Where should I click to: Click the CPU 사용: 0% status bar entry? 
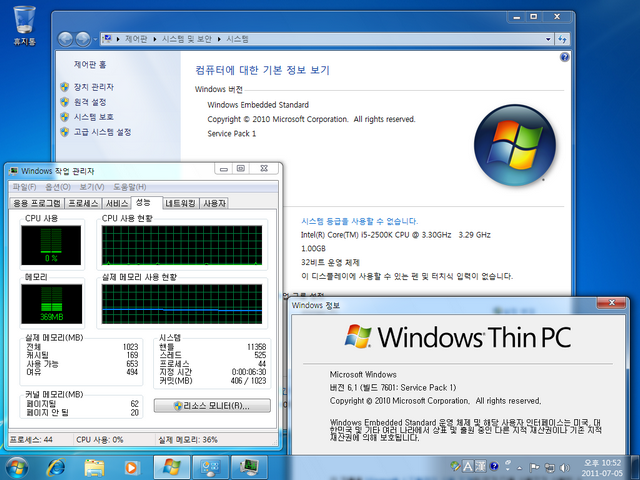click(100, 440)
